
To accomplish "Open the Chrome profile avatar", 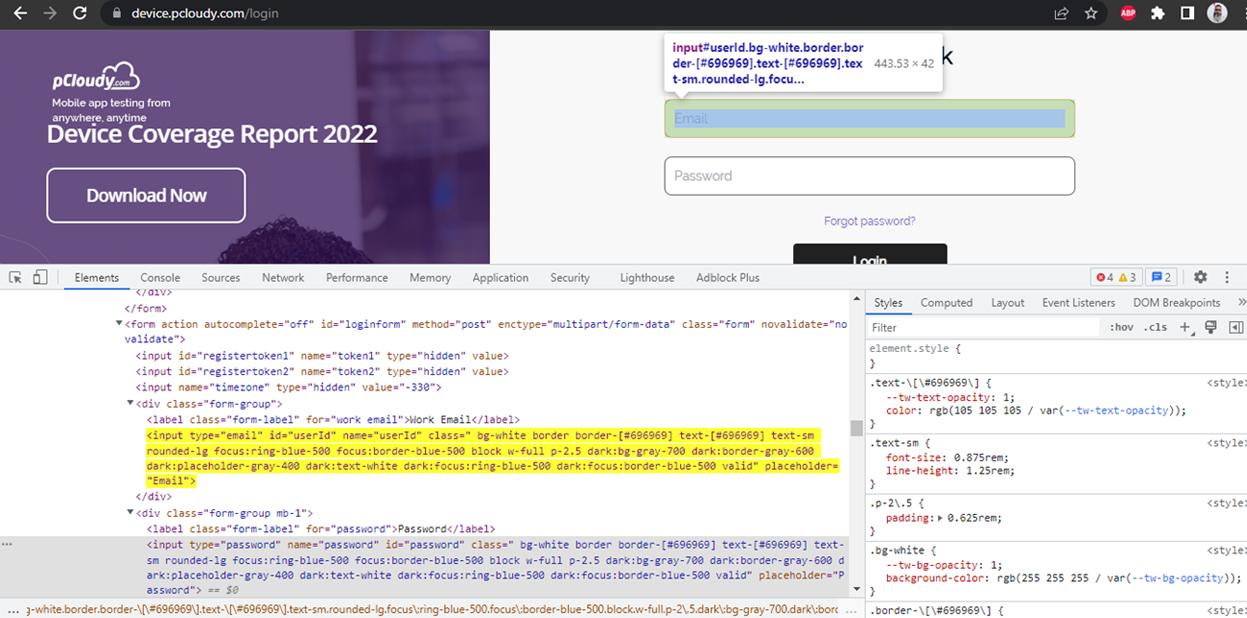I will (1217, 13).
